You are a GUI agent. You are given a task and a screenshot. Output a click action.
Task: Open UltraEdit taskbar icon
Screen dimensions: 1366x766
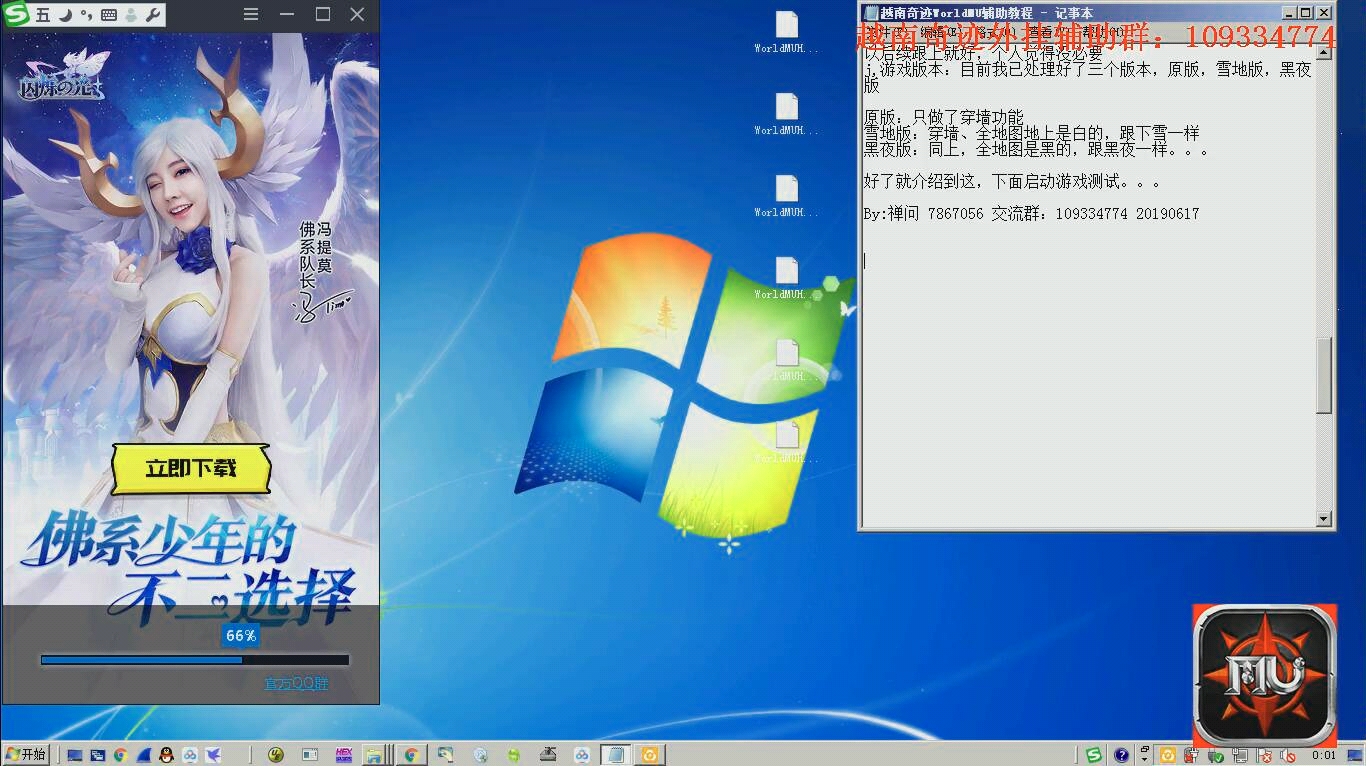pos(275,755)
